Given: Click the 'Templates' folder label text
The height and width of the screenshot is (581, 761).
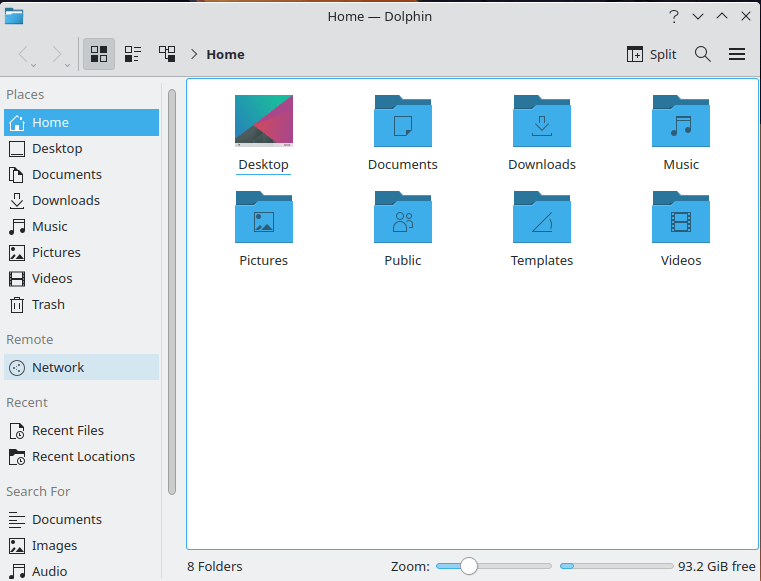Looking at the screenshot, I should coord(542,261).
